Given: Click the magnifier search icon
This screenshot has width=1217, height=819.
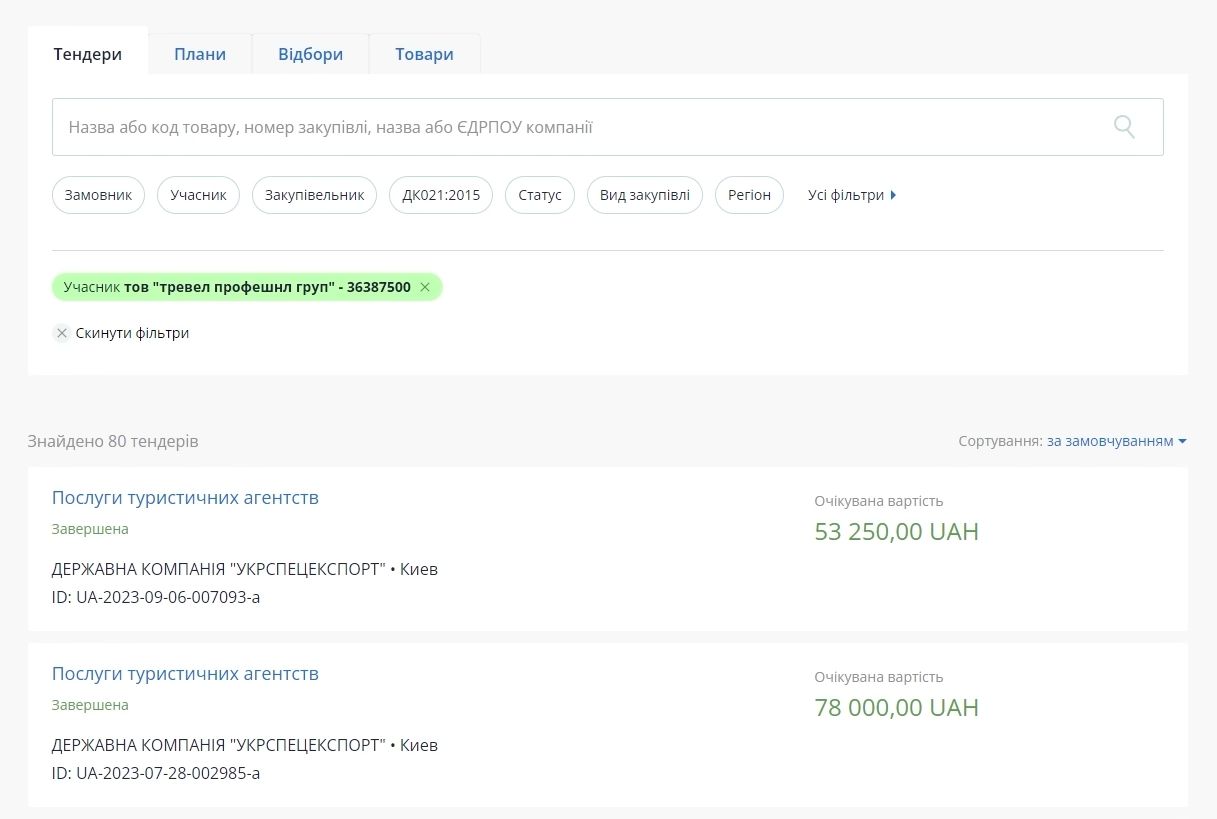Looking at the screenshot, I should click(1124, 127).
